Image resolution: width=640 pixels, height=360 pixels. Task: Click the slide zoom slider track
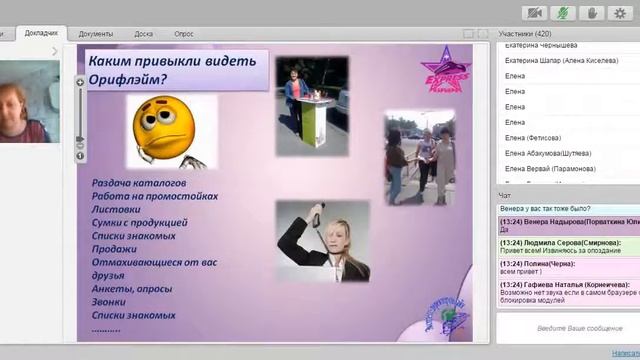(x=80, y=112)
